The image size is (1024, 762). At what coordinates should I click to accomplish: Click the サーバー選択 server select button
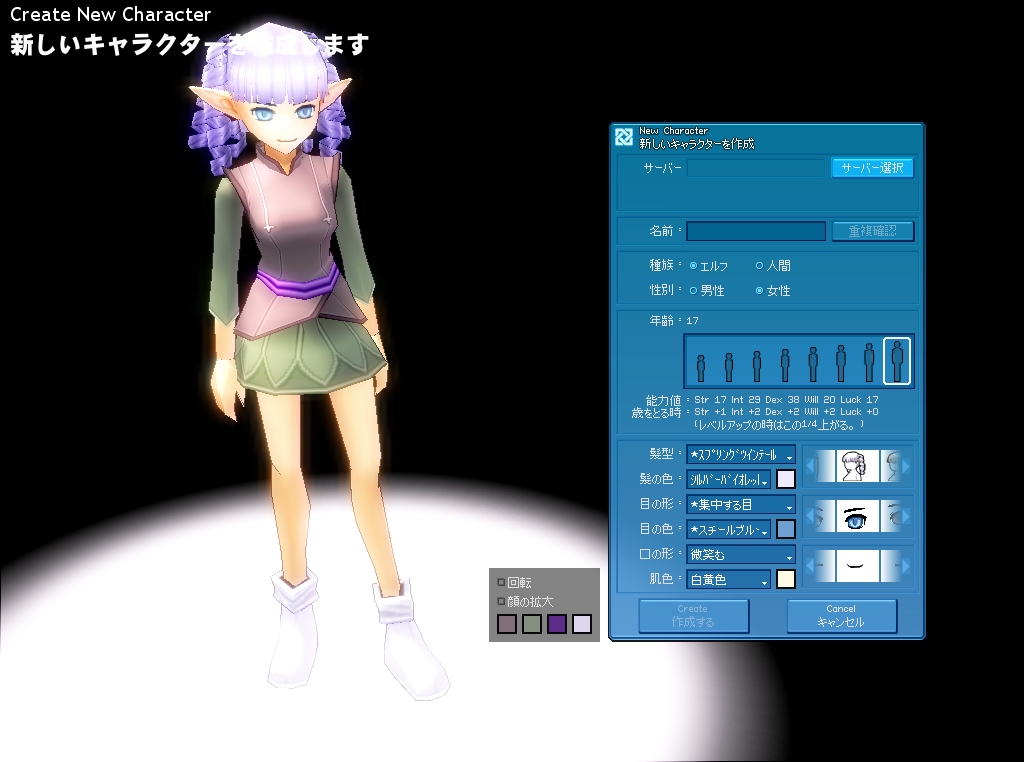tap(872, 168)
